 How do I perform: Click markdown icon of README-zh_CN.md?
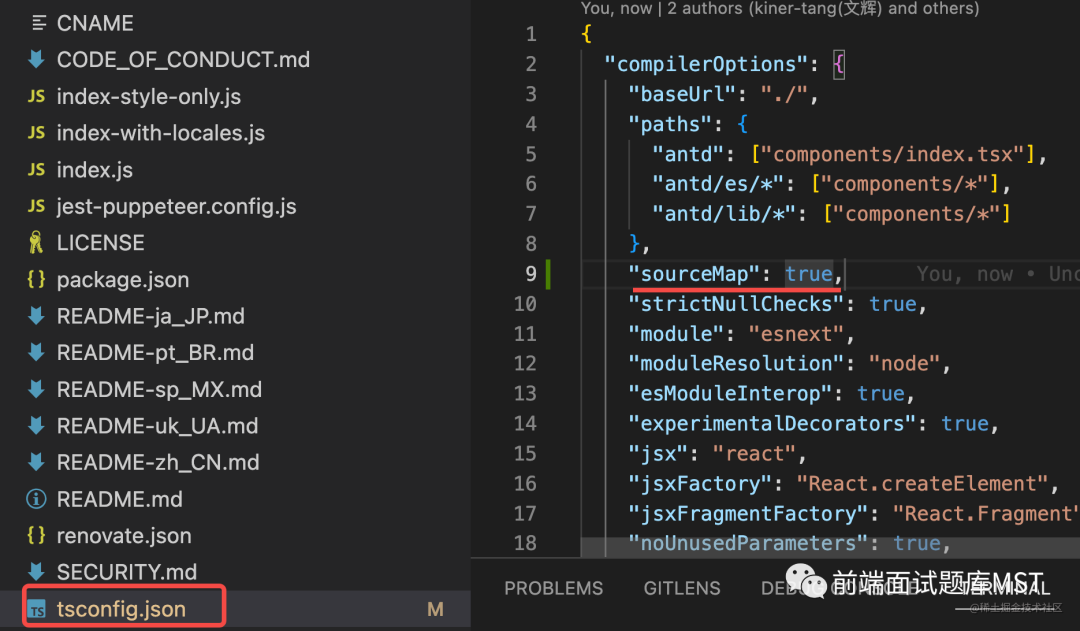click(x=37, y=462)
